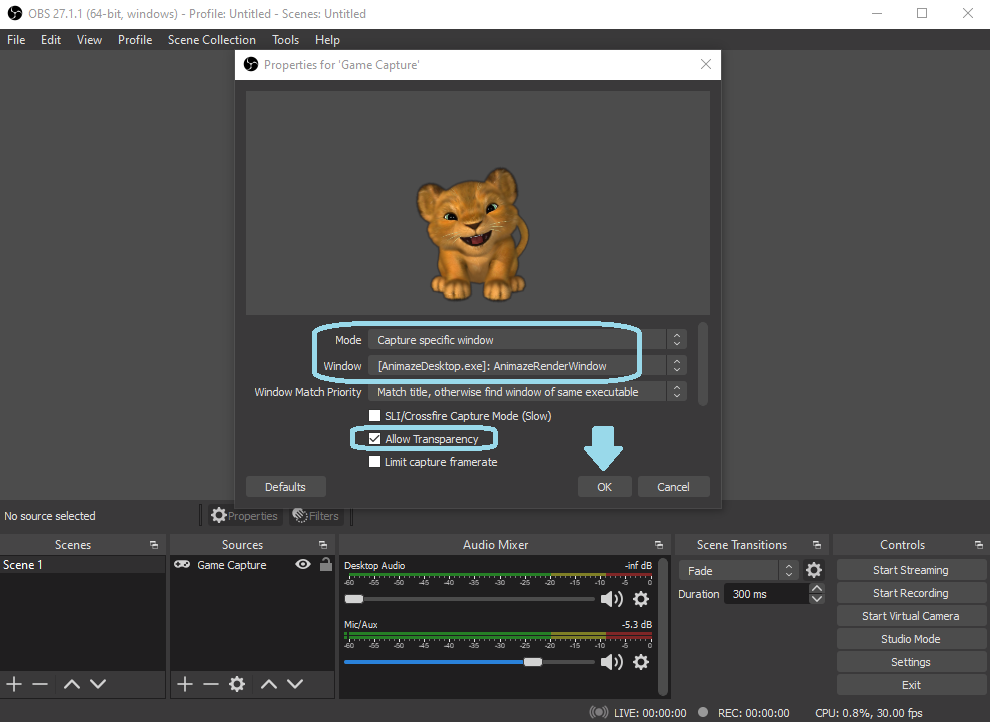
Task: Add a new source with the plus icon
Action: coord(184,684)
